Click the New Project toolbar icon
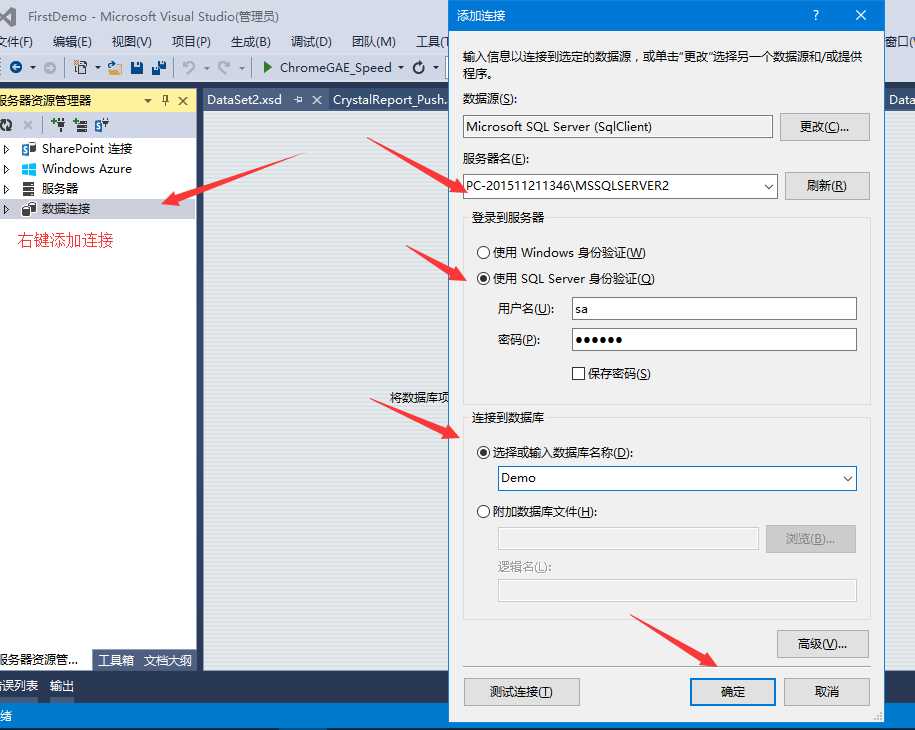This screenshot has width=915, height=730. (81, 68)
